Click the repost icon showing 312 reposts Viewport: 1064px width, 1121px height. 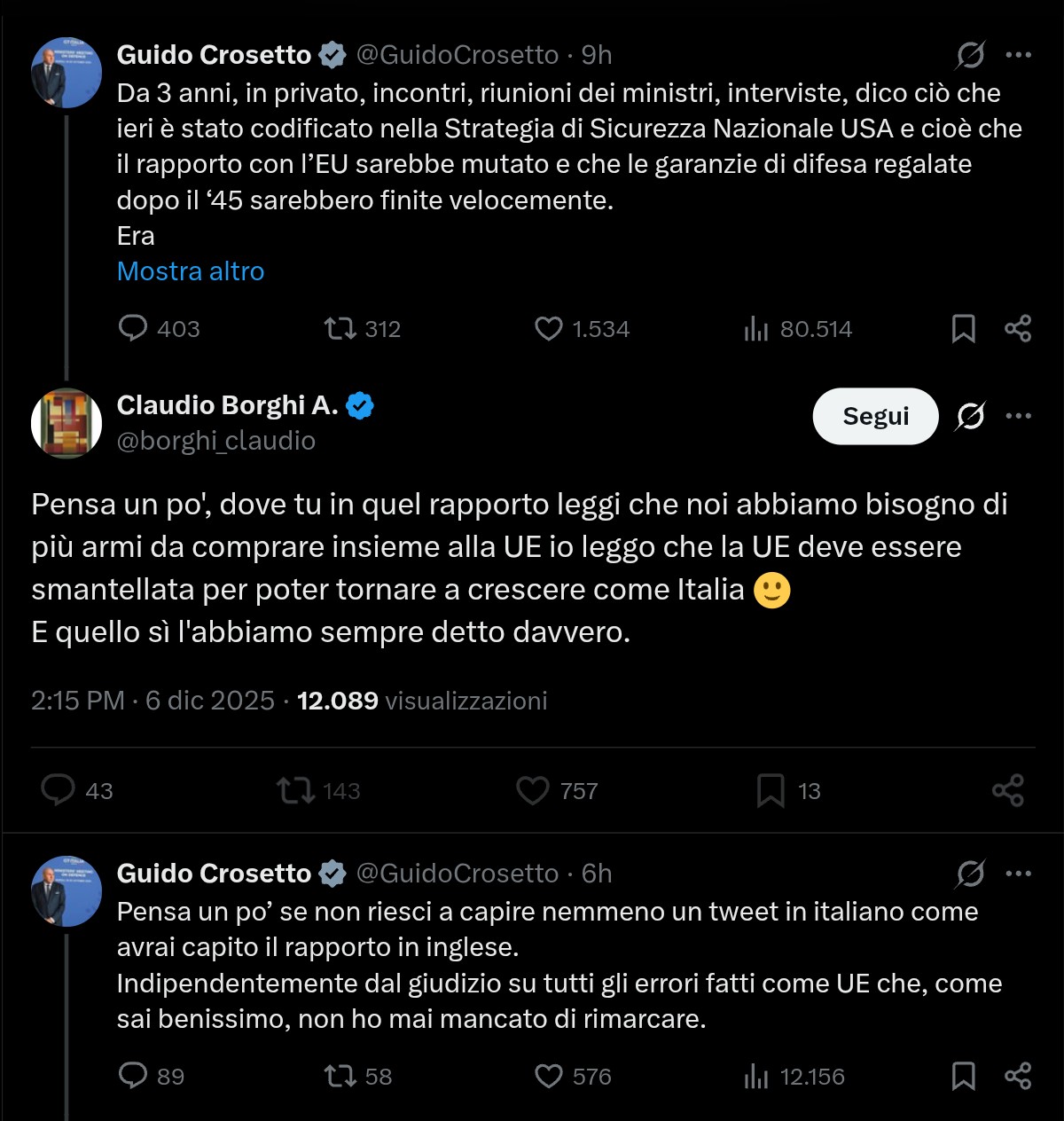pos(340,329)
